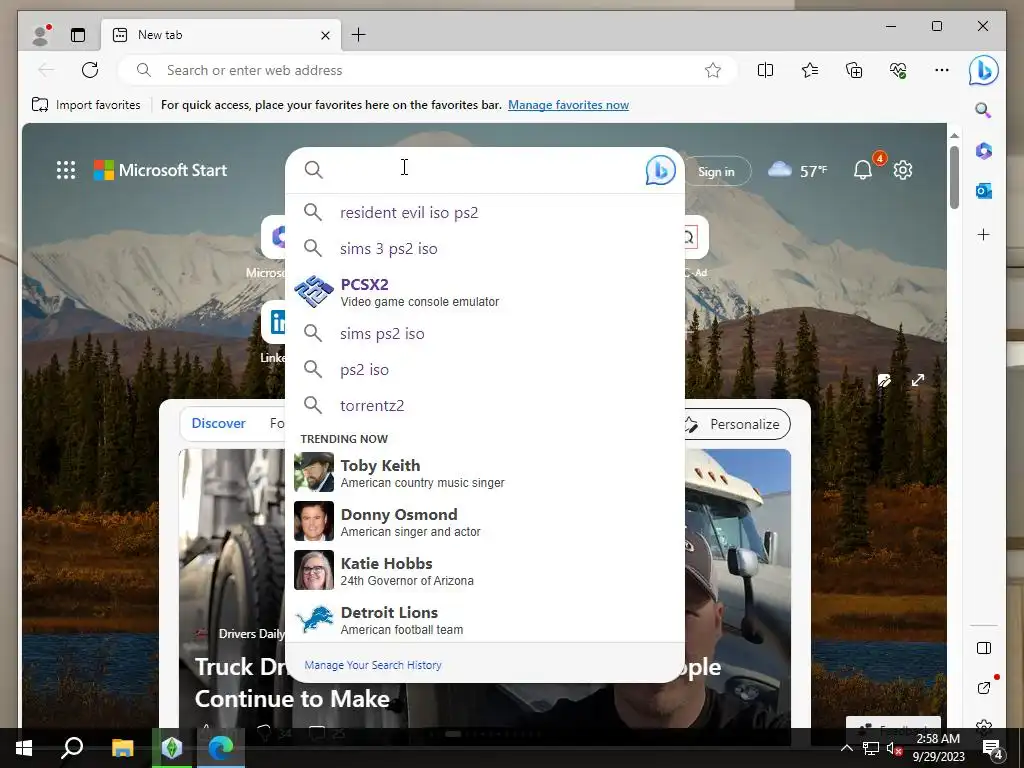The width and height of the screenshot is (1024, 768).
Task: Choose suggestion resident evil iso ps2
Action: click(485, 212)
